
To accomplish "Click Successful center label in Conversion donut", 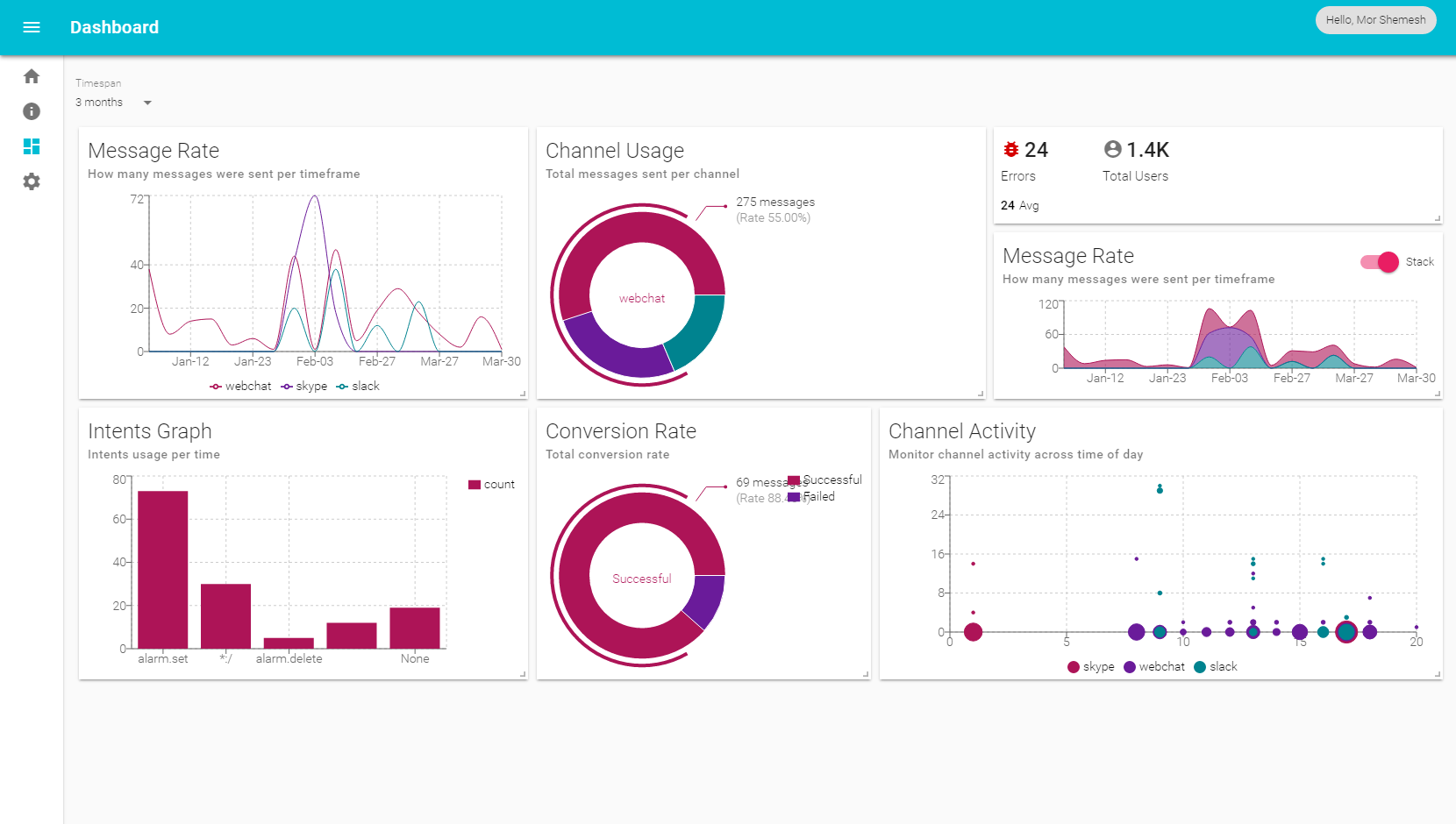I will [x=642, y=579].
